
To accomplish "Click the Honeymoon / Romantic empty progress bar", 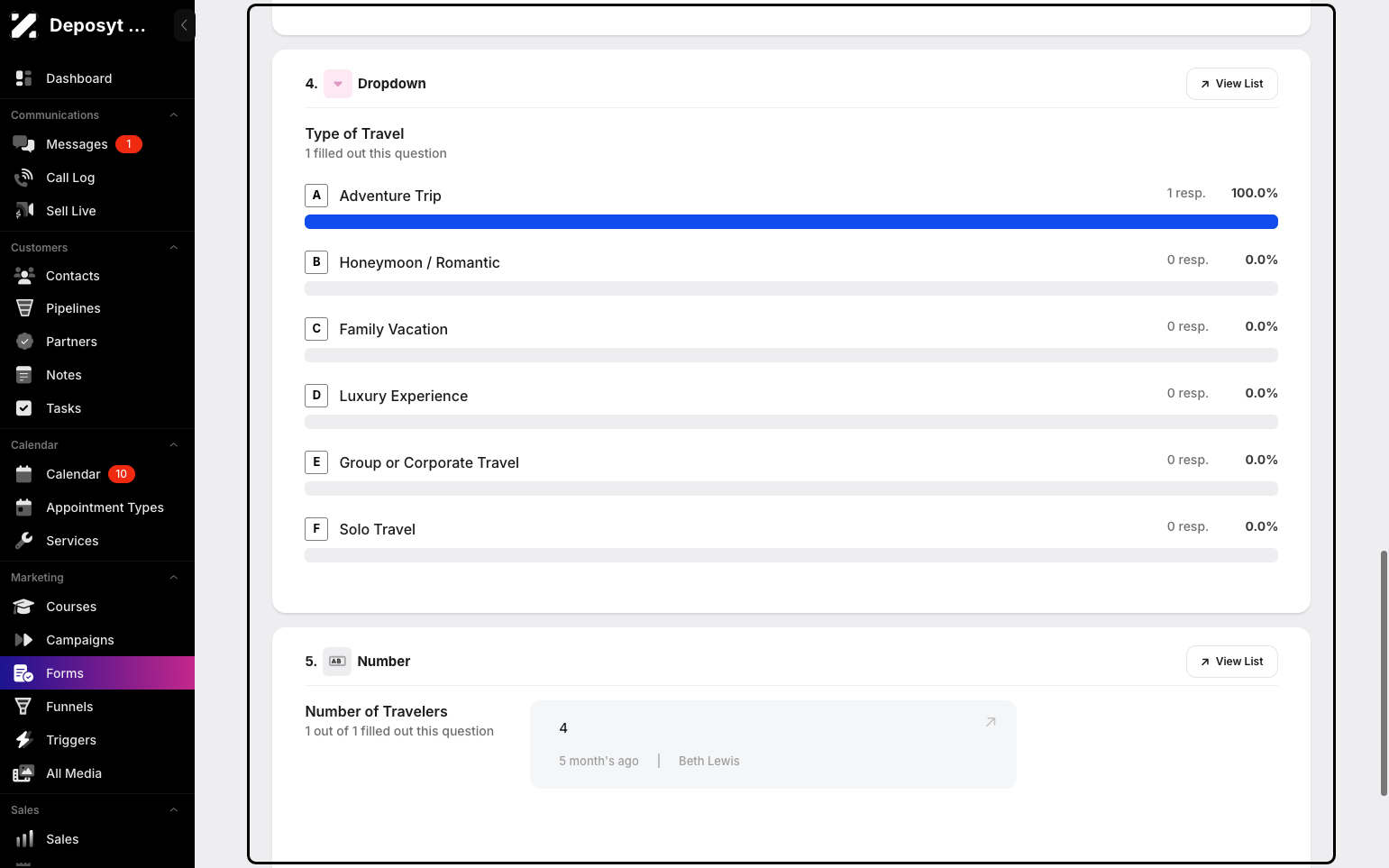I will point(791,288).
